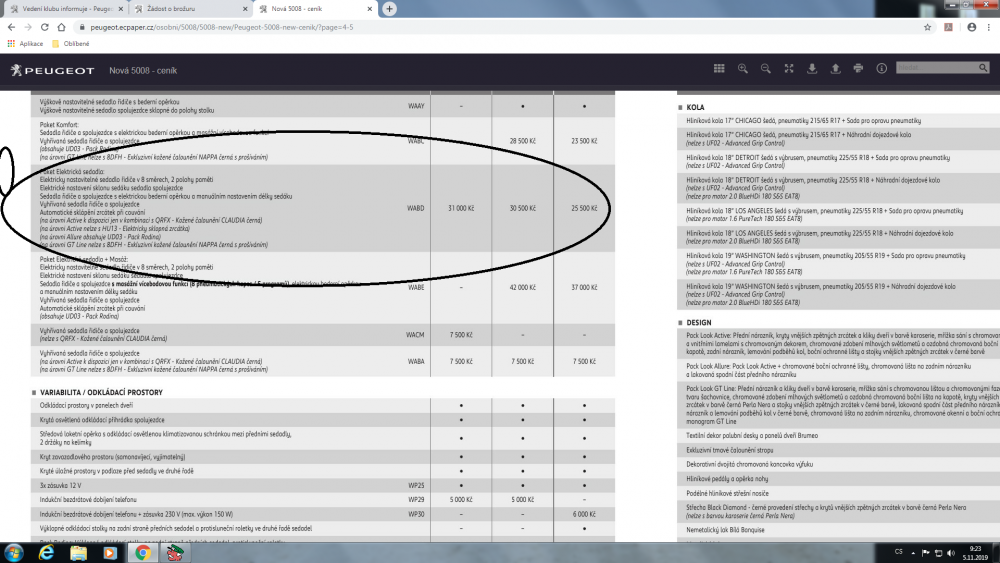The height and width of the screenshot is (563, 1000).
Task: Click the WABD option code
Action: (416, 208)
